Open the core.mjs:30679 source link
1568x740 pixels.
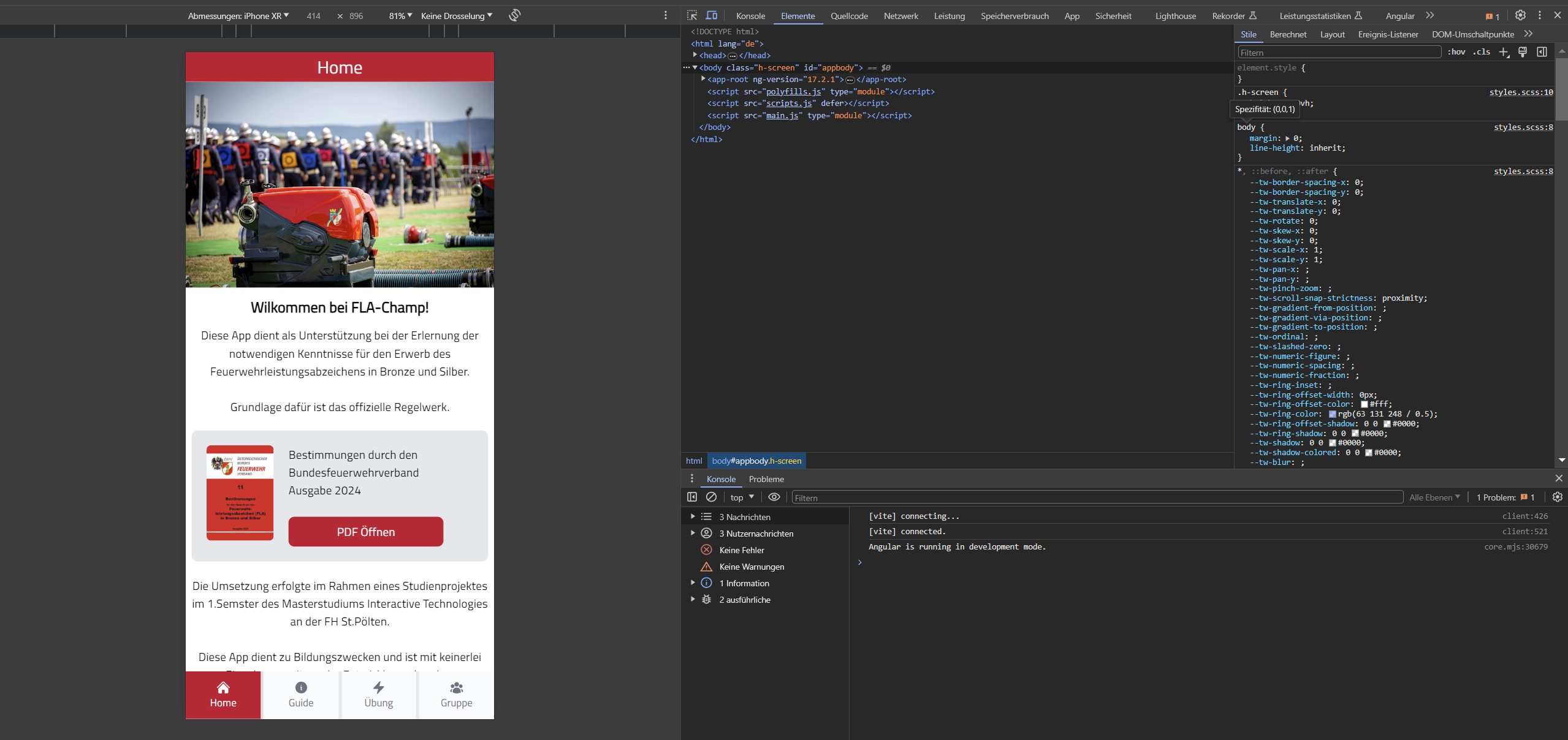click(1515, 546)
